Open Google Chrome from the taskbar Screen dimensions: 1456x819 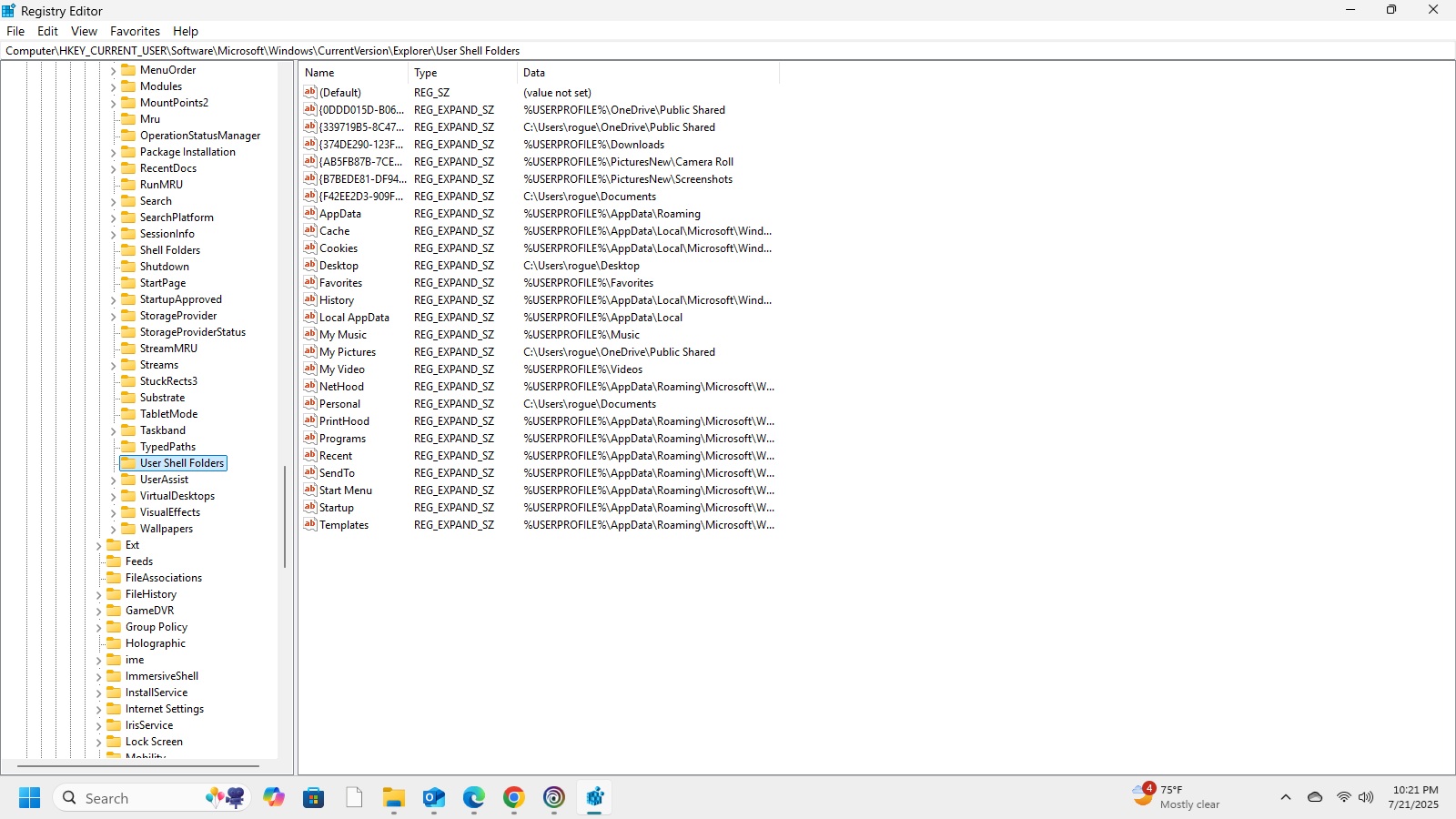click(514, 798)
